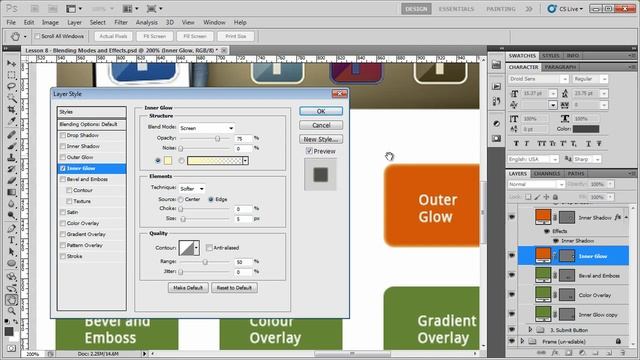
Task: Click the Faux Italic character icon
Action: (527, 144)
